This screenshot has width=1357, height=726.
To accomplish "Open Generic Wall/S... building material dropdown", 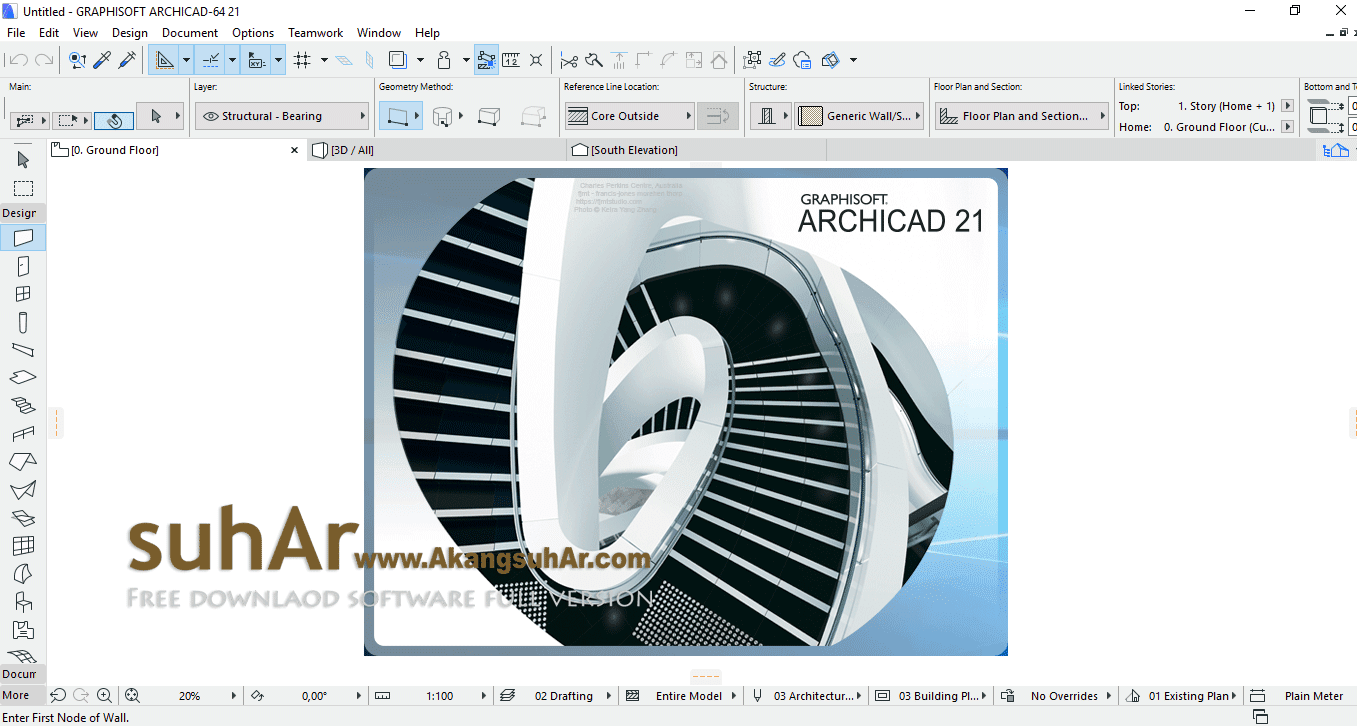I will (x=860, y=116).
